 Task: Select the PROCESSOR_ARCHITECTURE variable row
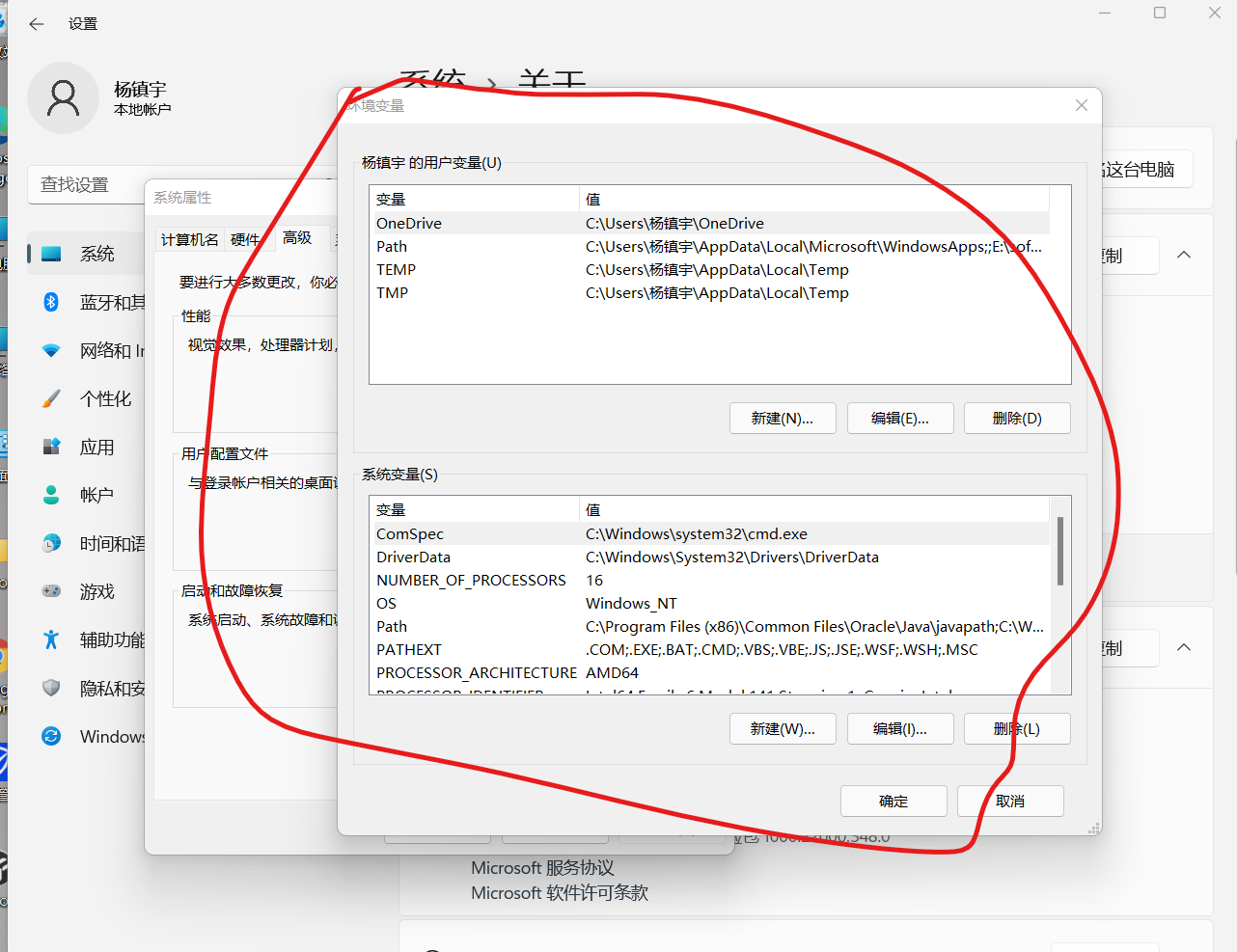[709, 672]
